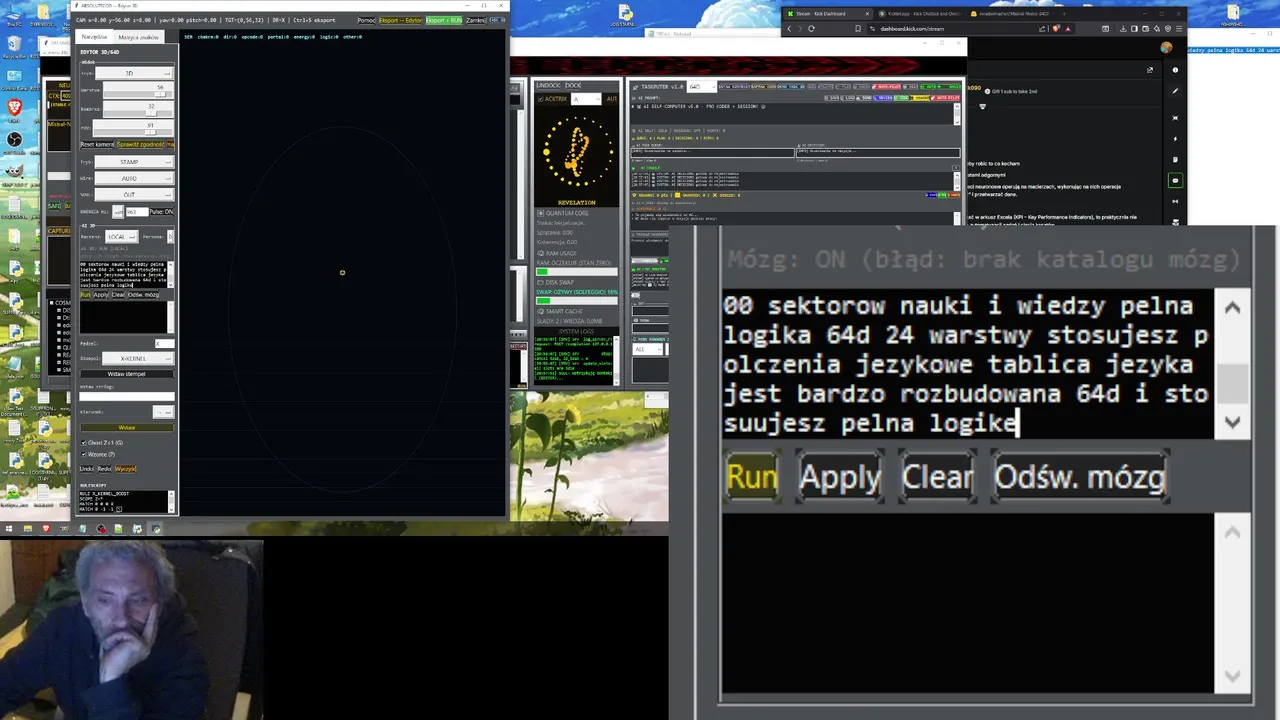
Task: Click the Wyczyść button
Action: (x=126, y=469)
